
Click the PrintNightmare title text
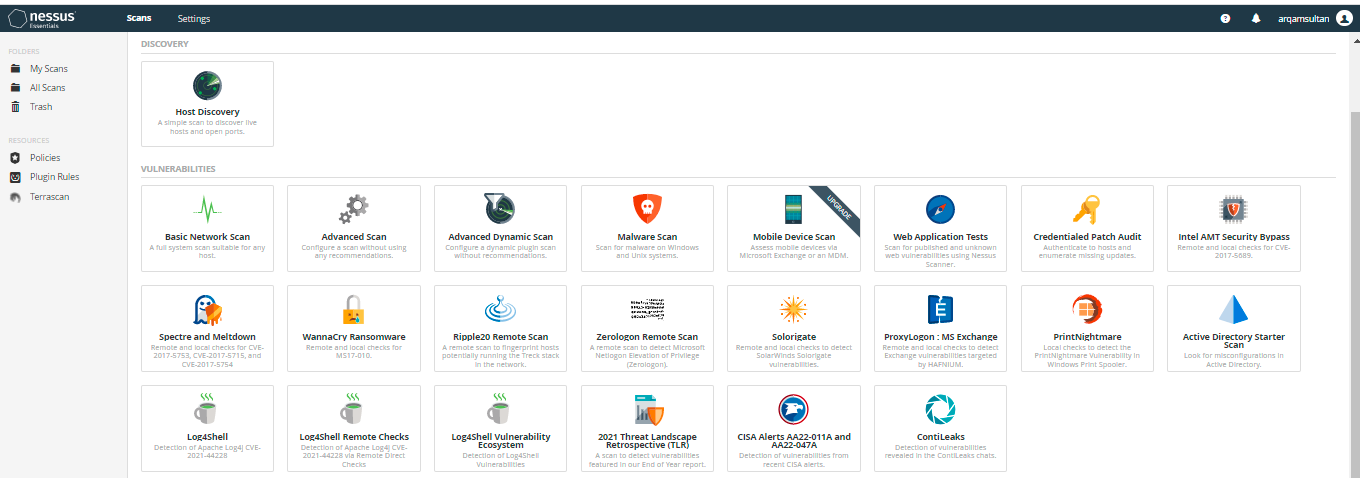pyautogui.click(x=1087, y=337)
